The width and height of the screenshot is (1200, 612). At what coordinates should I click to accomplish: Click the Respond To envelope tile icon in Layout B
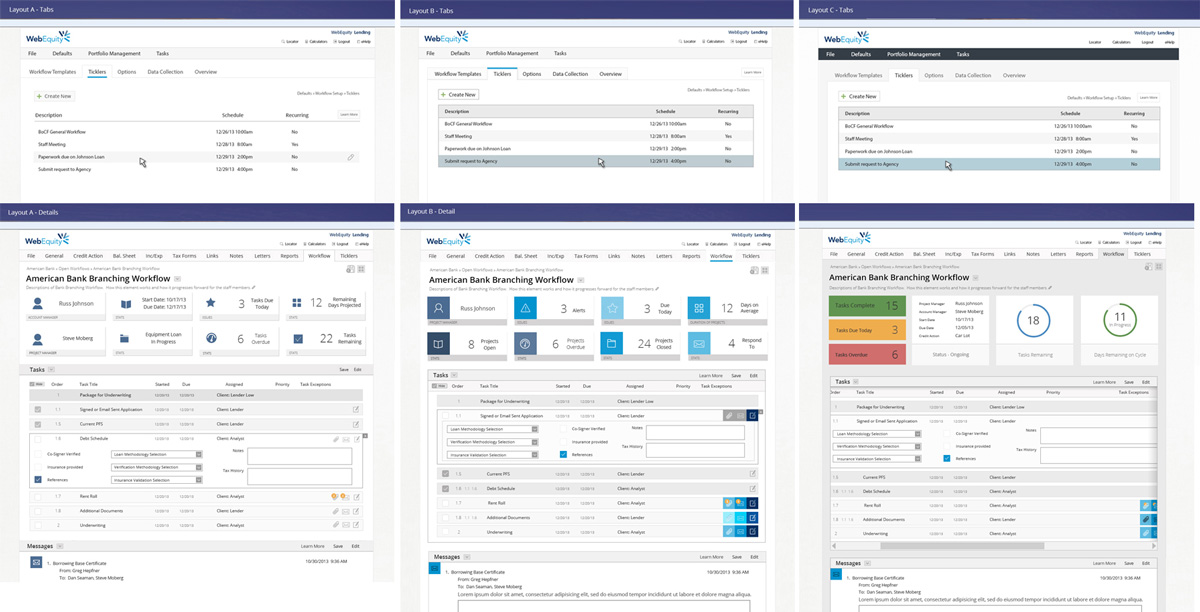click(698, 343)
